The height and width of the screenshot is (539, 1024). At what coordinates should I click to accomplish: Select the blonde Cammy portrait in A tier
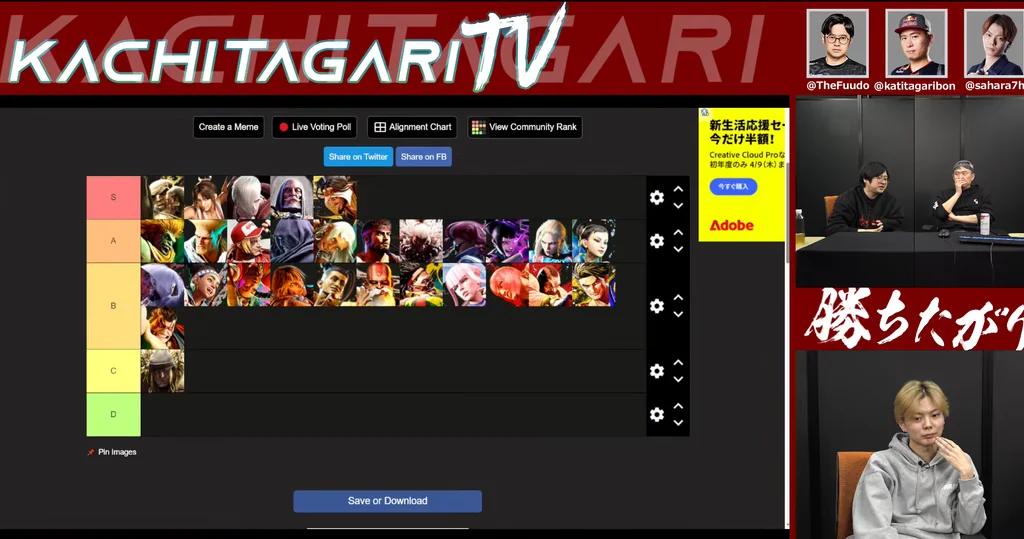point(551,241)
